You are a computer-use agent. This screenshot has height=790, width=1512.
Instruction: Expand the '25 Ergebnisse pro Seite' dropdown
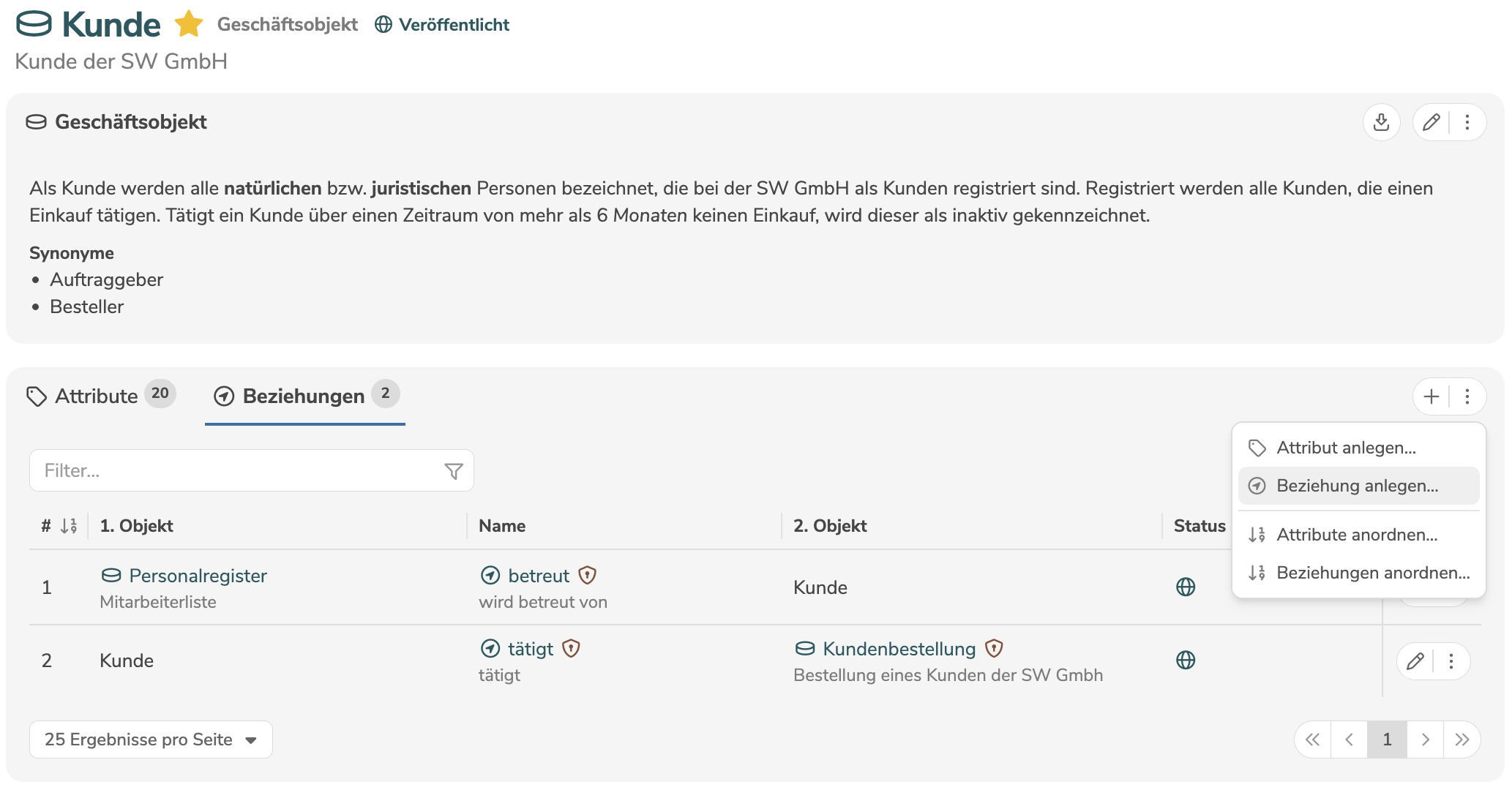point(151,740)
